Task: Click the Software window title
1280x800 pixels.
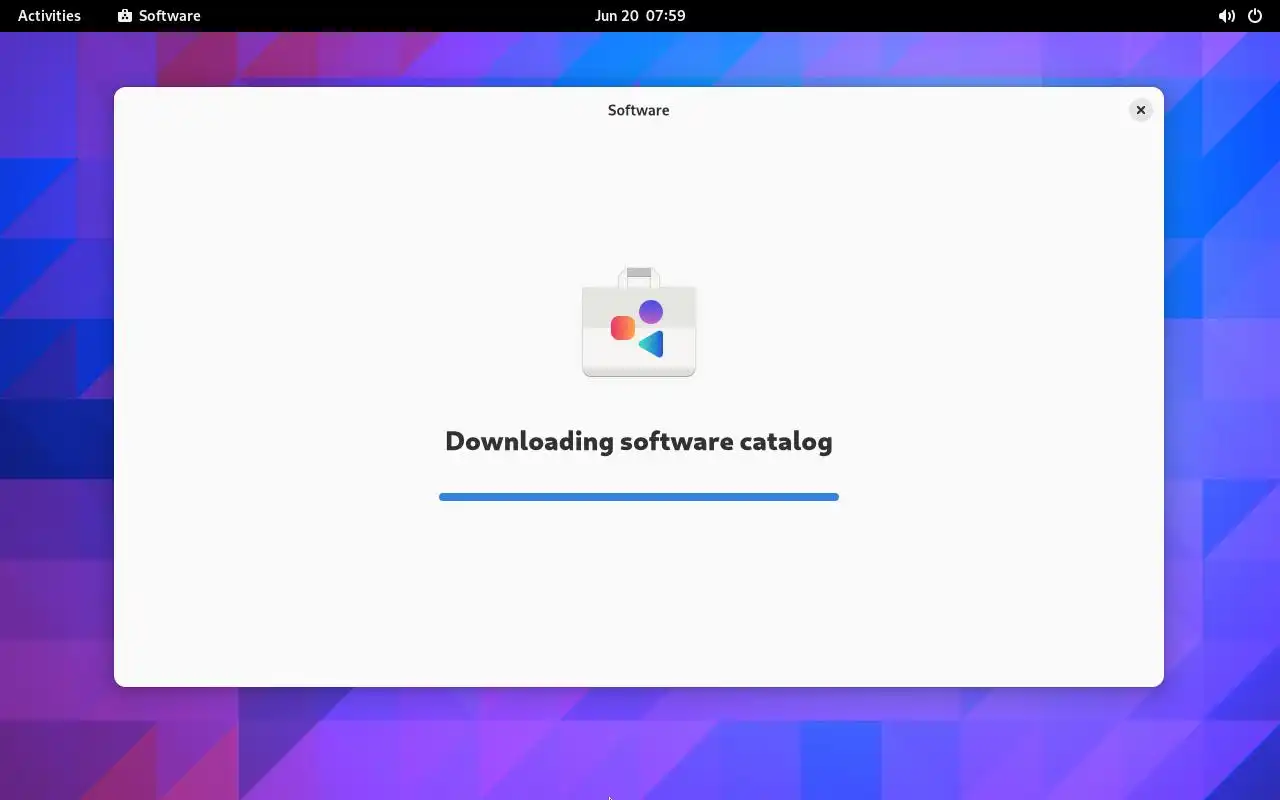Action: (x=638, y=110)
